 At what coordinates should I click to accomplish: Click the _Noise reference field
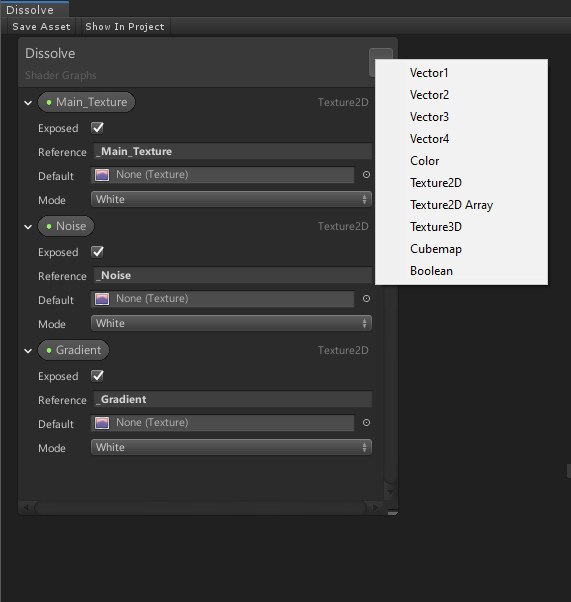coord(233,275)
